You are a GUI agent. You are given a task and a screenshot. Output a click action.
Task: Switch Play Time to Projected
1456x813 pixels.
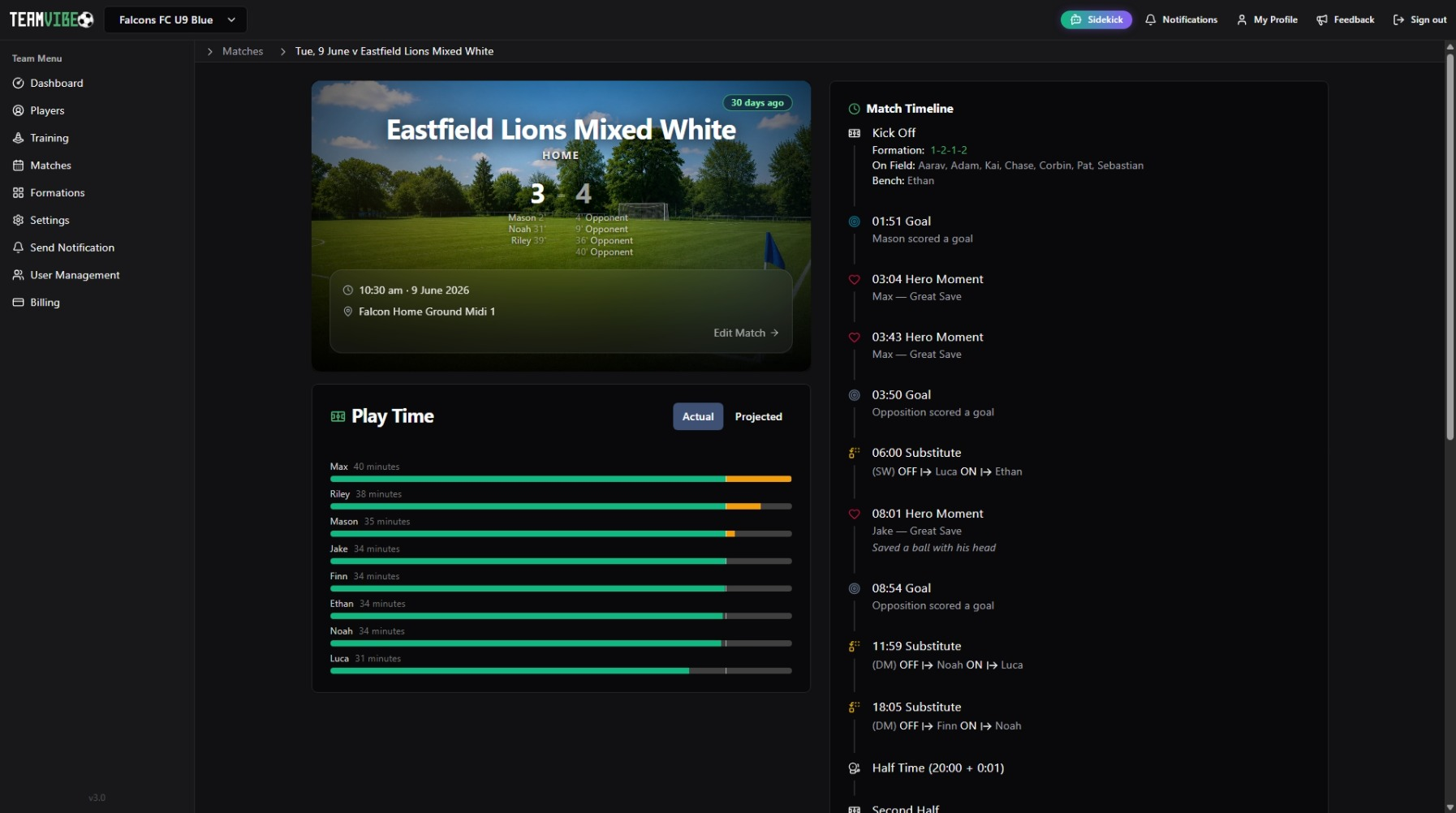[758, 416]
